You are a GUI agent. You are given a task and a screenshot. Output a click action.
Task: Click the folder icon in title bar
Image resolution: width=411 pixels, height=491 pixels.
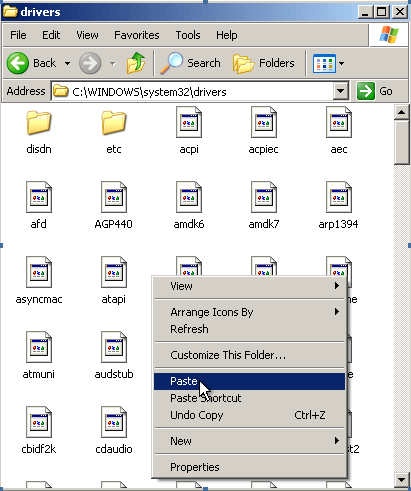coord(10,12)
